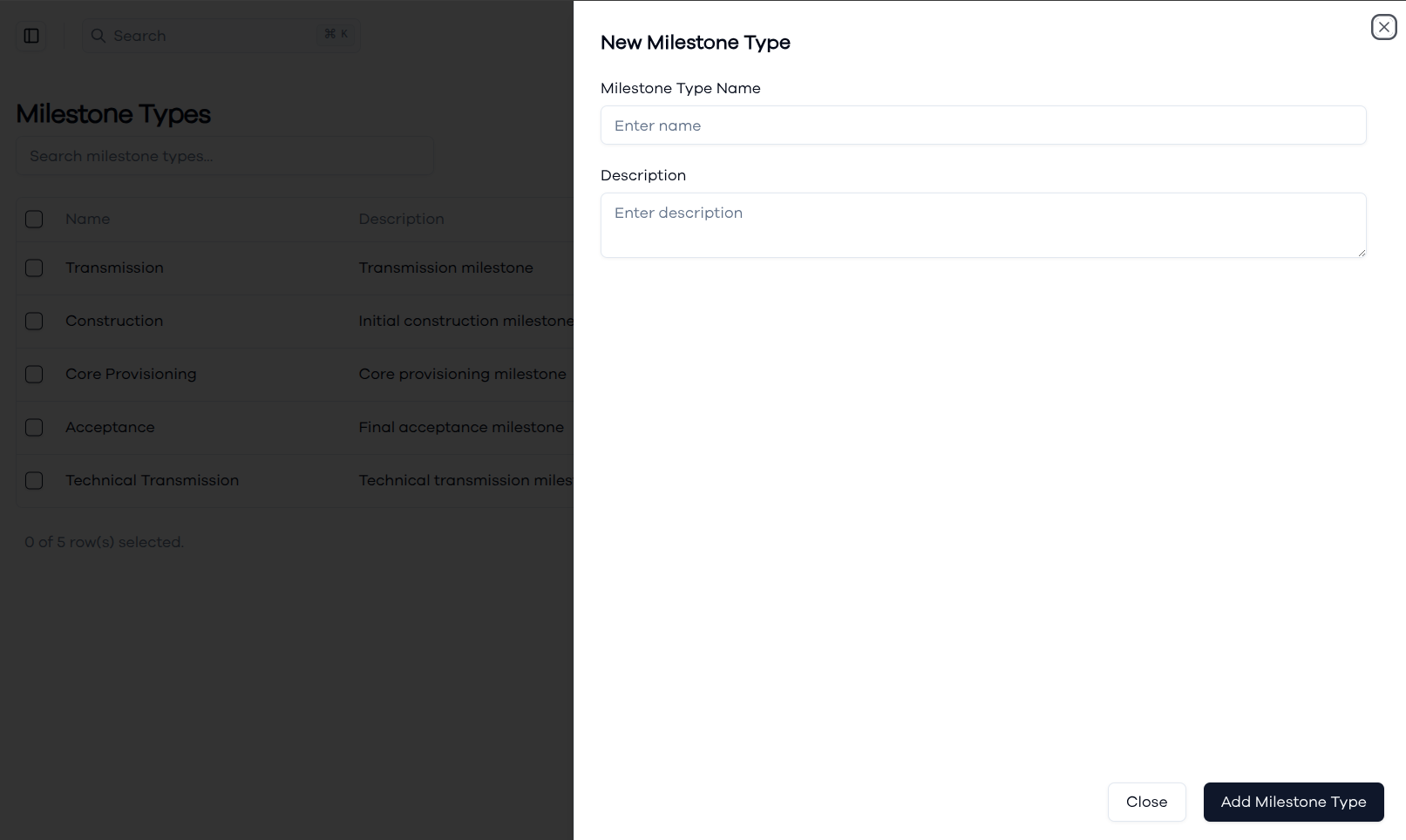Click the Close button
Viewport: 1406px width, 840px height.
click(x=1146, y=802)
